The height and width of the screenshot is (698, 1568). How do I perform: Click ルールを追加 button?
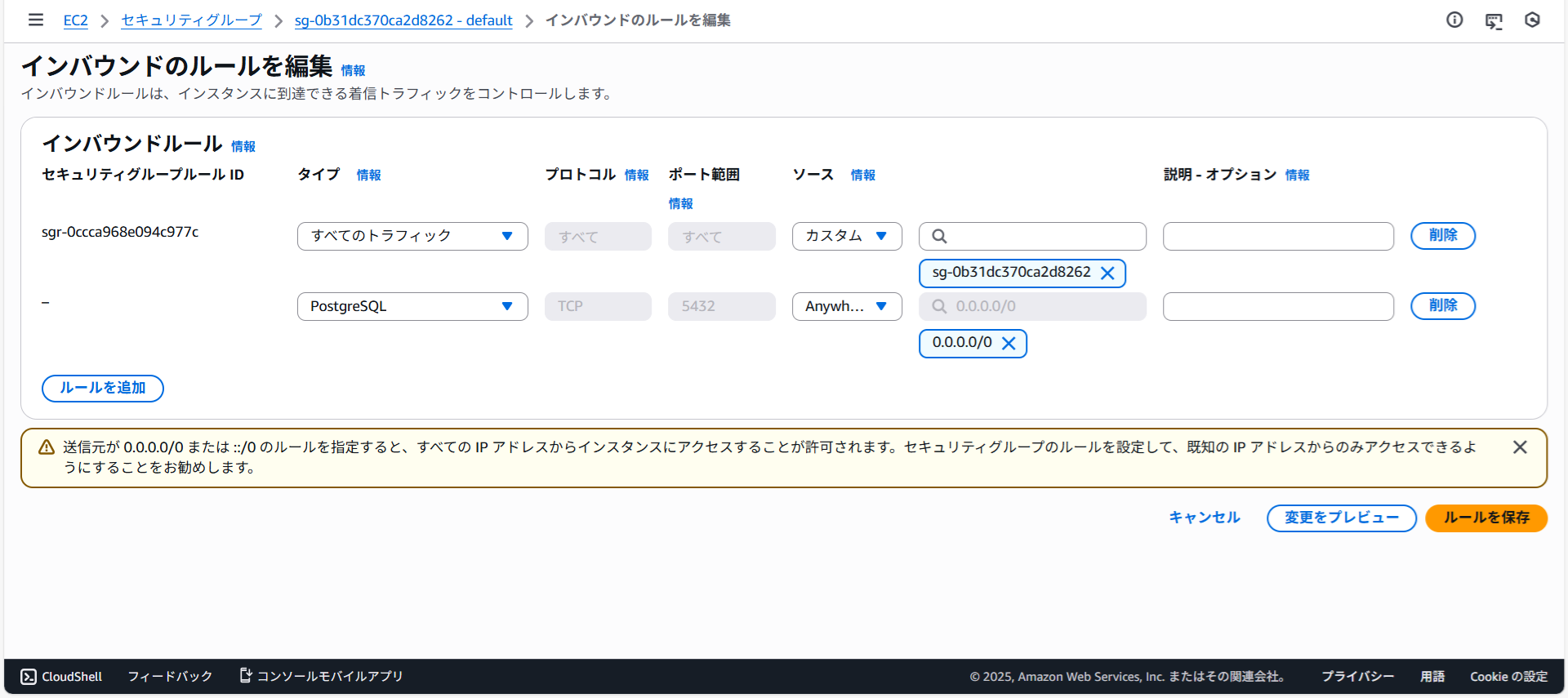(x=103, y=388)
